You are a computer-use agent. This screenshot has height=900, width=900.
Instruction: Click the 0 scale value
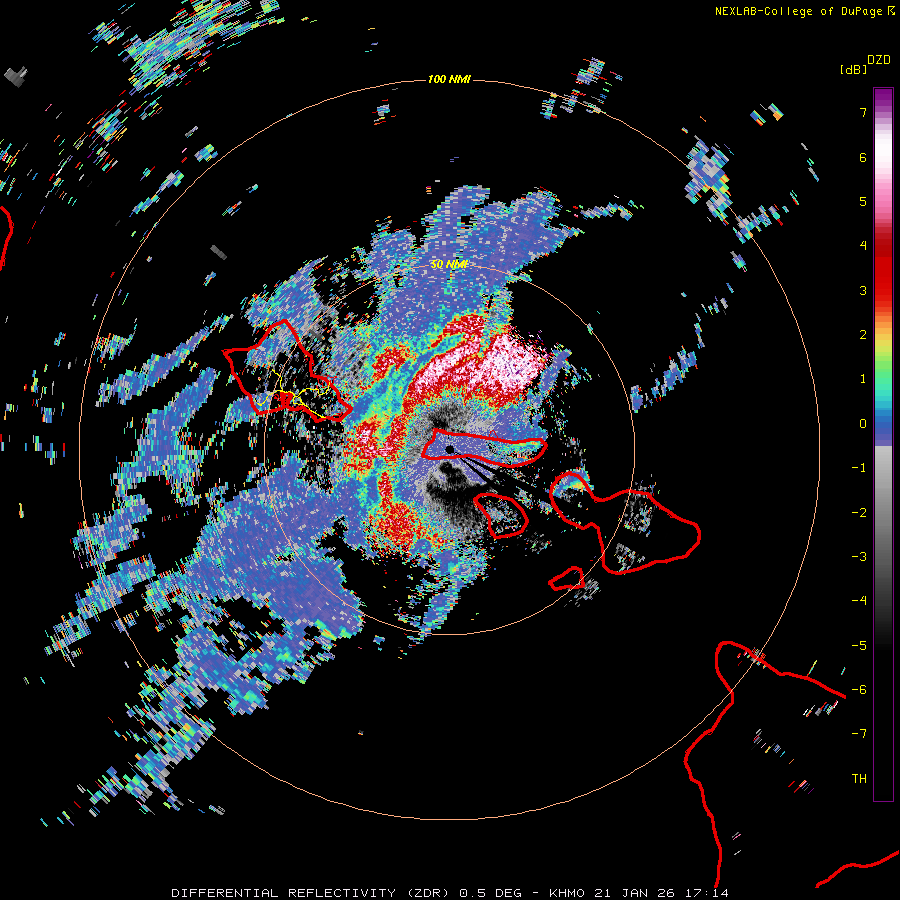pyautogui.click(x=863, y=424)
